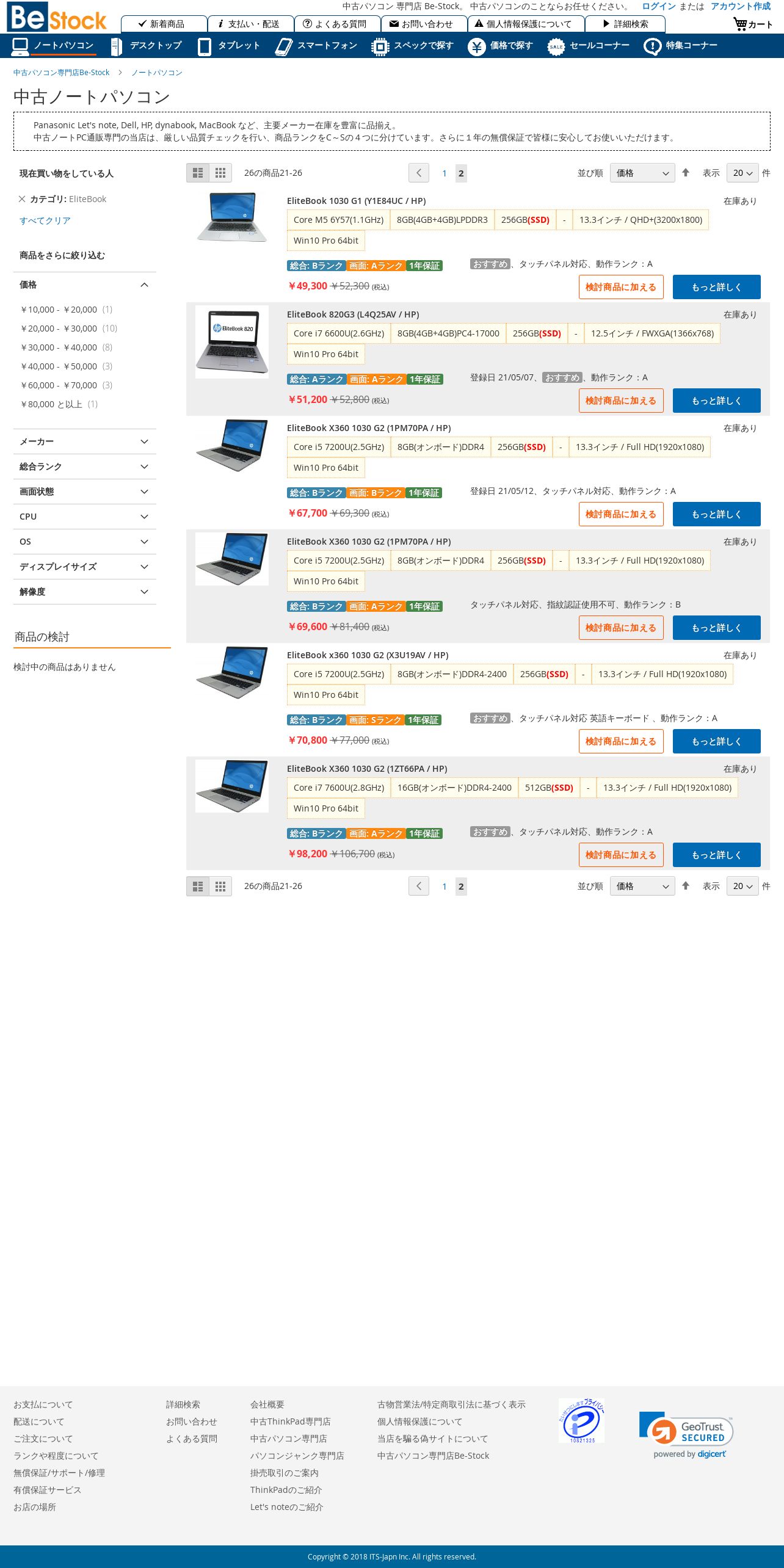Screen dimensions: 784x1568
Task: Expand the 解像度 filter
Action: (85, 592)
